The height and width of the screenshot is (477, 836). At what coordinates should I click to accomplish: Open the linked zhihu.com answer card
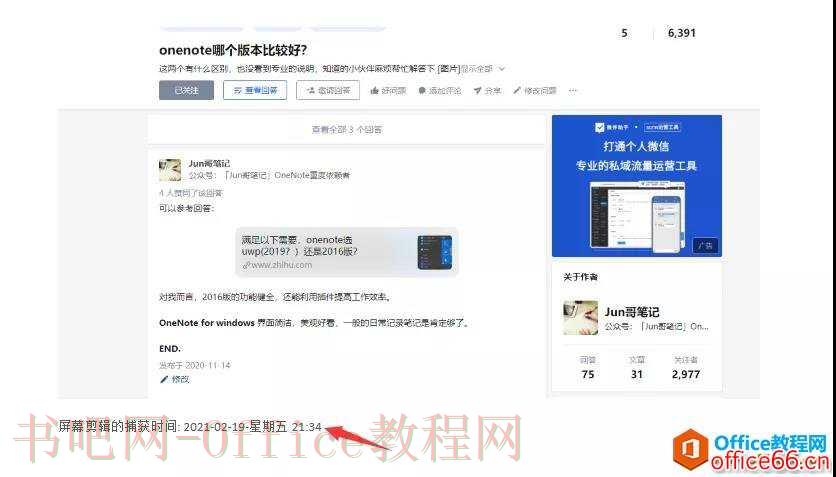point(347,252)
